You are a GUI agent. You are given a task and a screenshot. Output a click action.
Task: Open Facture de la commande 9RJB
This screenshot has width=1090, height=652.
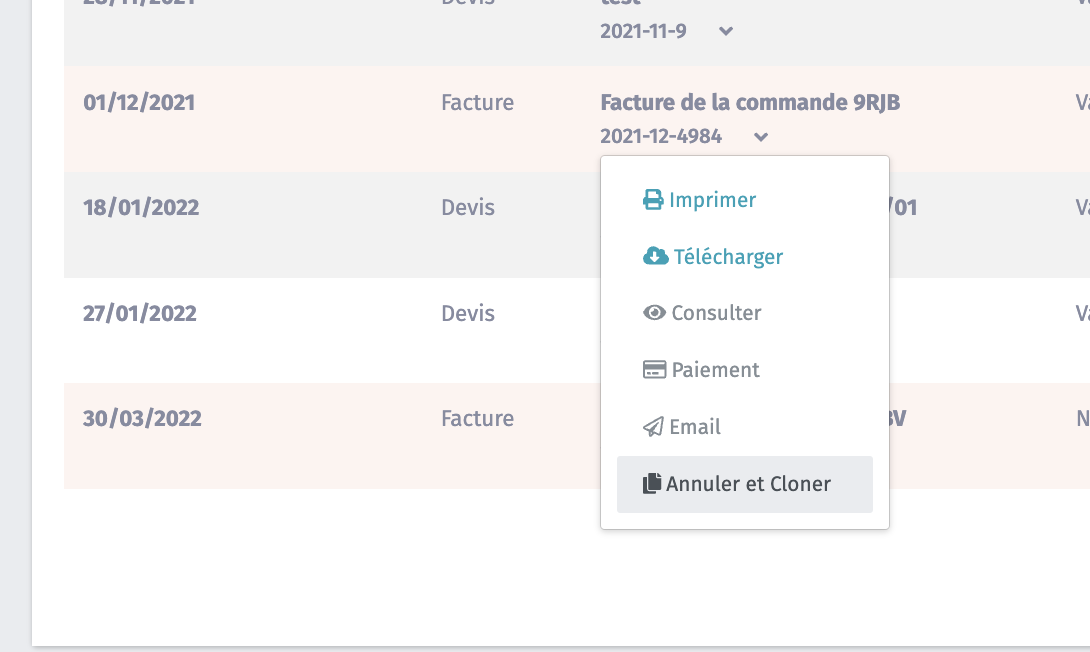[750, 103]
